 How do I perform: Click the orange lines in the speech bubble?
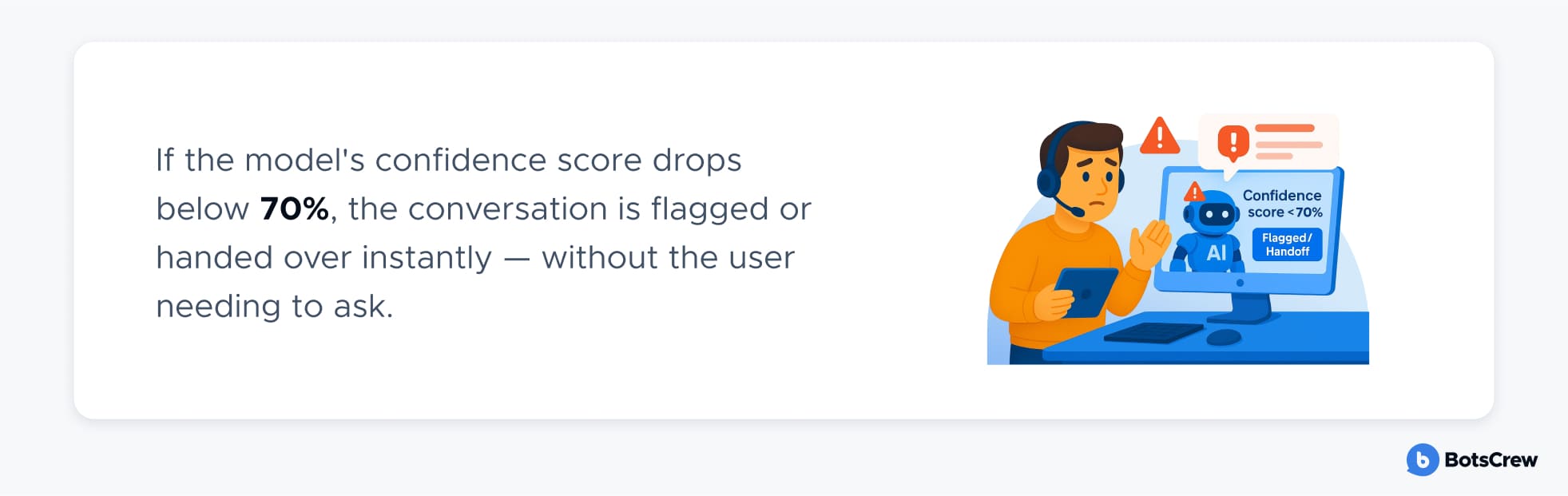pos(1288,142)
